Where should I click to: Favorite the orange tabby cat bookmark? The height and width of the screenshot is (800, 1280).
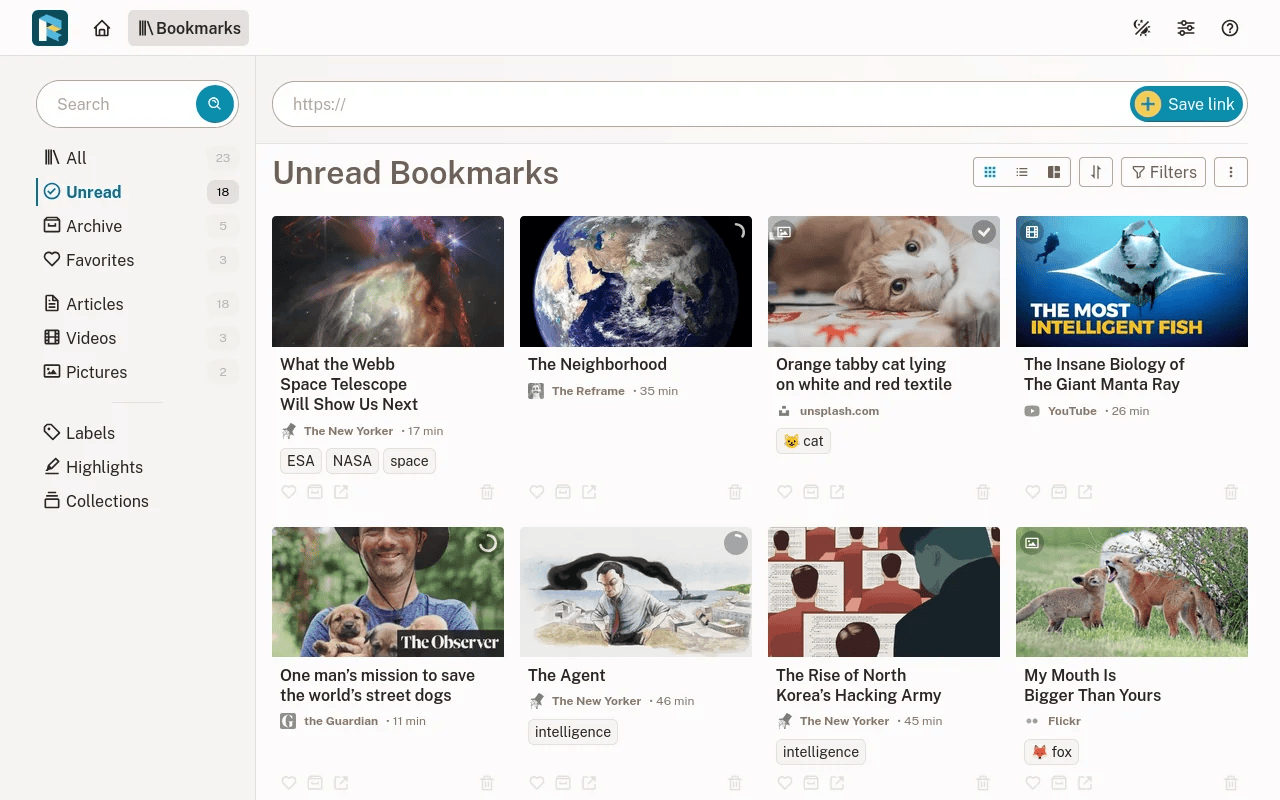[x=785, y=492]
